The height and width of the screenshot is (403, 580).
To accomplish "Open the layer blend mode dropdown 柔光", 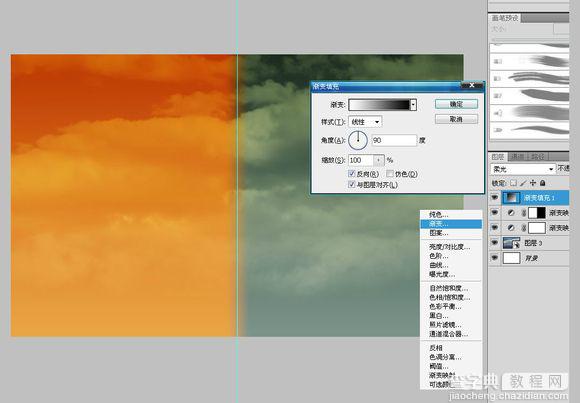I will [523, 169].
